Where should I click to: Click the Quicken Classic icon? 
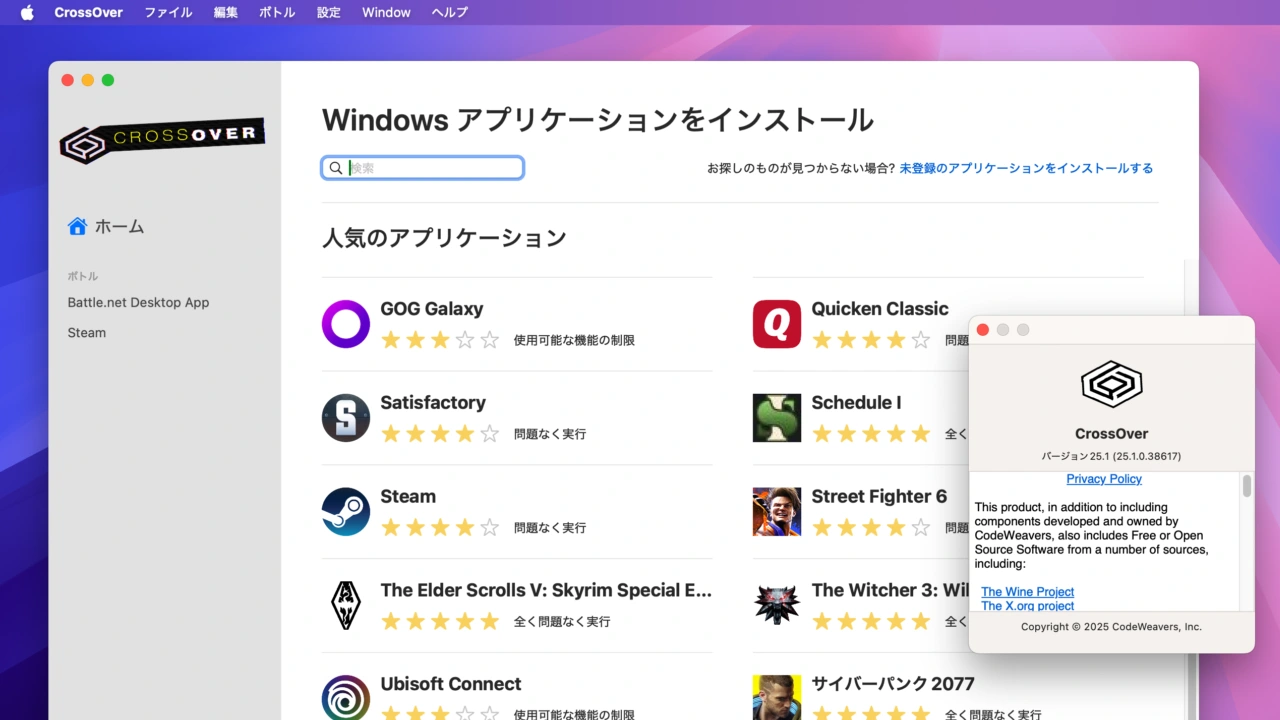[x=777, y=324]
